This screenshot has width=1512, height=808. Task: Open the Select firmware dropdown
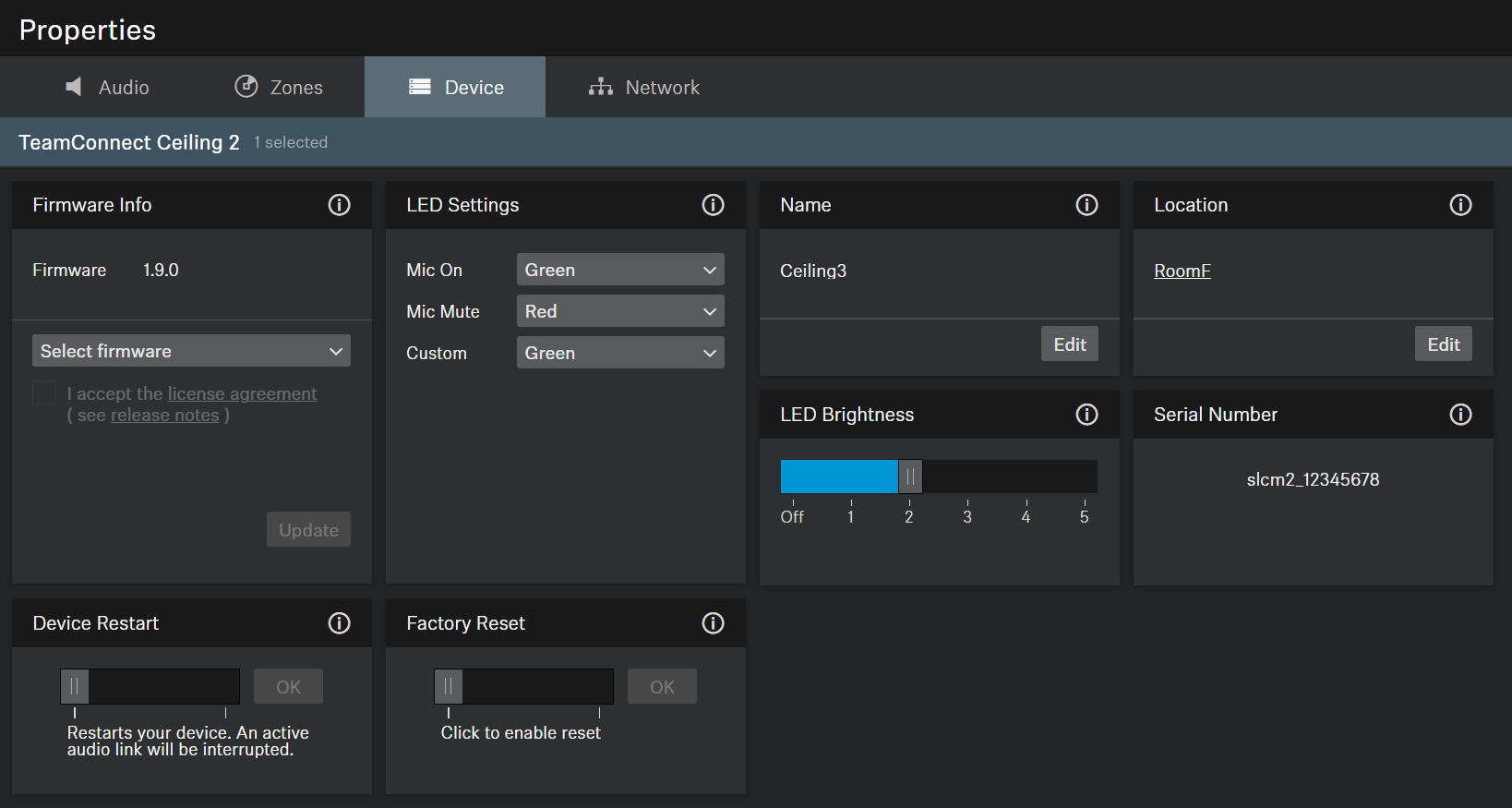coord(191,351)
